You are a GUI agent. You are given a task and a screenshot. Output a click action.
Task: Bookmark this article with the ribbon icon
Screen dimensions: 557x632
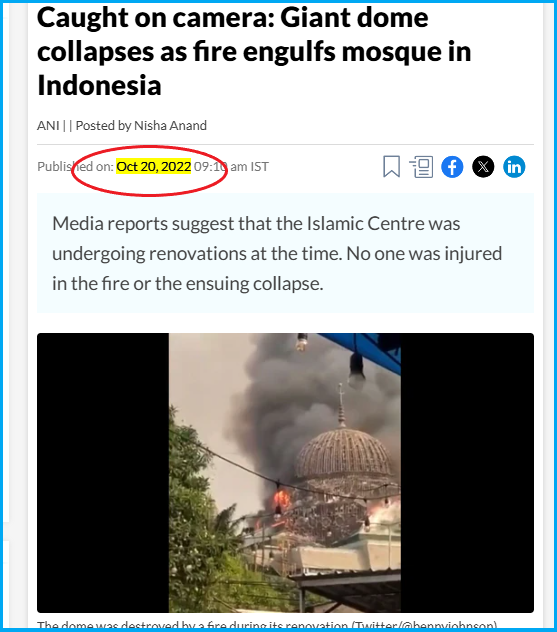[391, 166]
